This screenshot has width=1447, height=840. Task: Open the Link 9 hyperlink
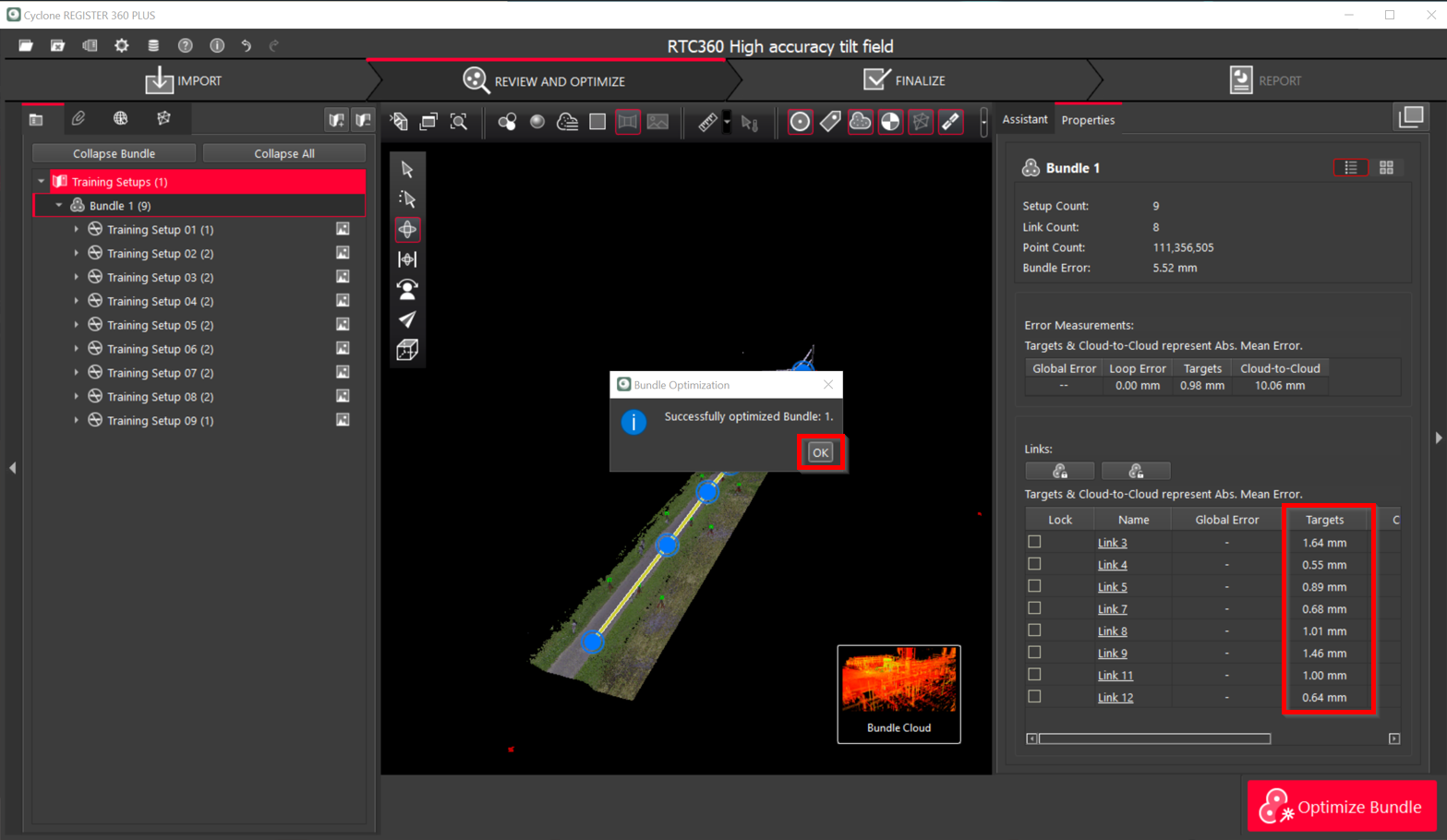click(1112, 653)
